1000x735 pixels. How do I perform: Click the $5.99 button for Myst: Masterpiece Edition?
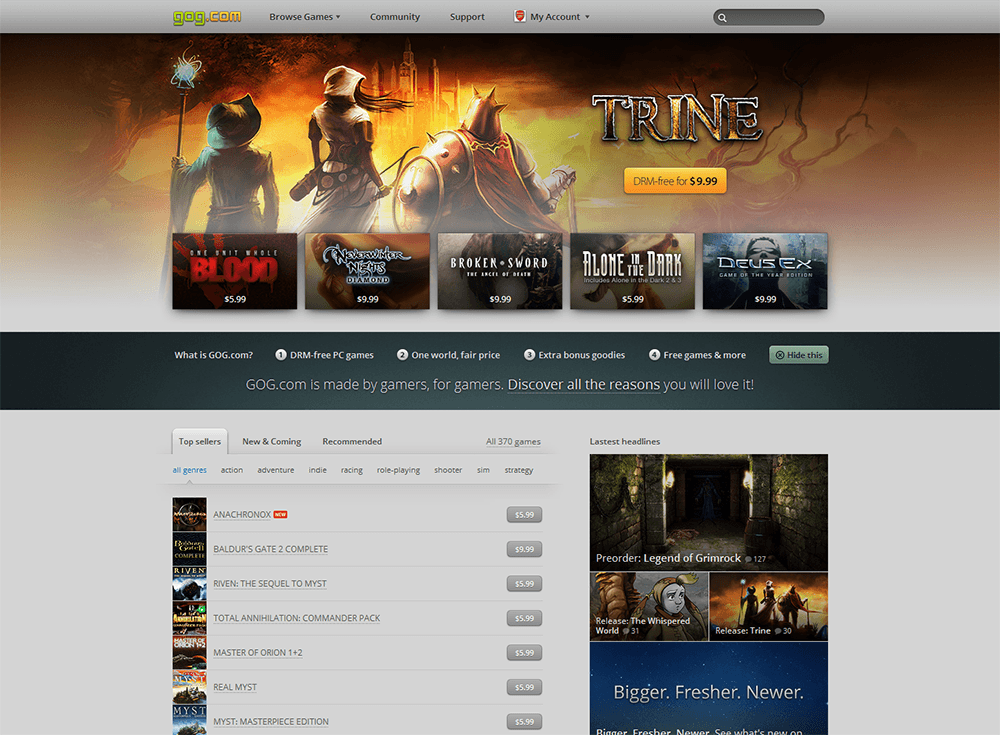[x=524, y=722]
